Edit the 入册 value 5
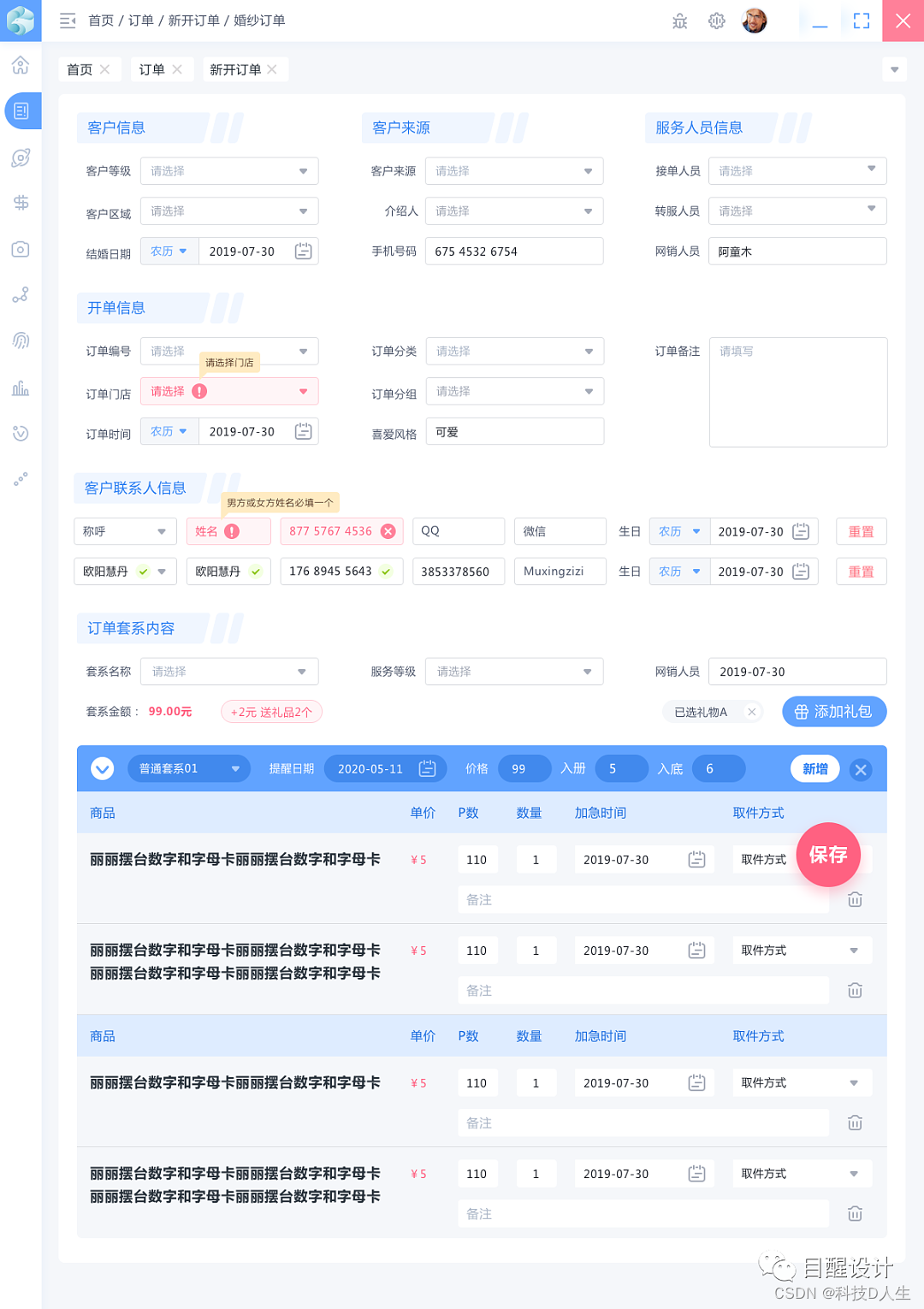924x1309 pixels. click(622, 768)
